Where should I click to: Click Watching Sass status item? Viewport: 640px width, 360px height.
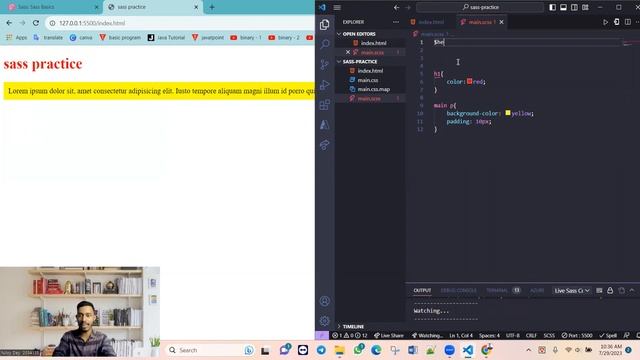tap(427, 336)
